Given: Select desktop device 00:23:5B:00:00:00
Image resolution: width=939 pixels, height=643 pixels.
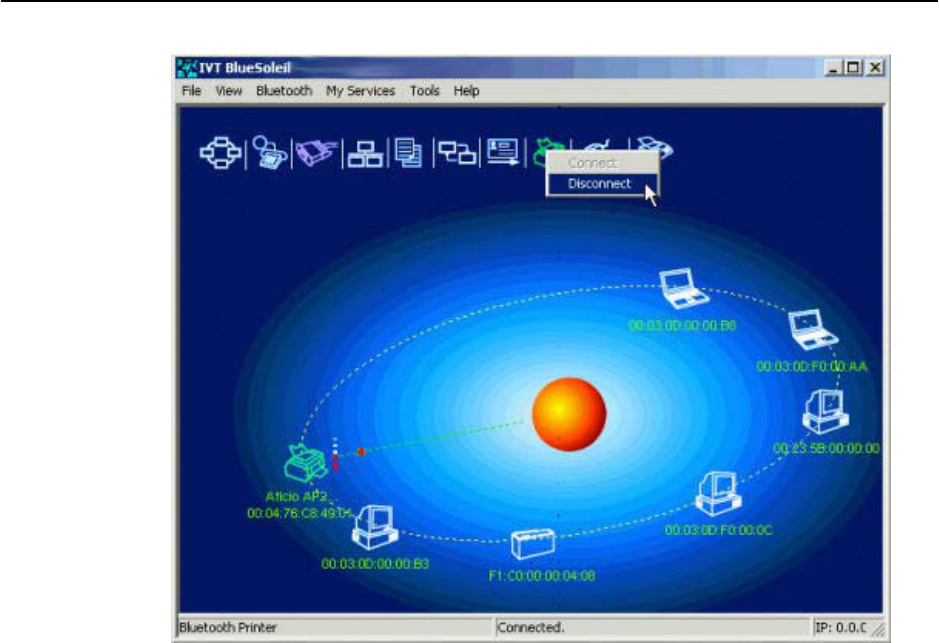Looking at the screenshot, I should point(825,411).
